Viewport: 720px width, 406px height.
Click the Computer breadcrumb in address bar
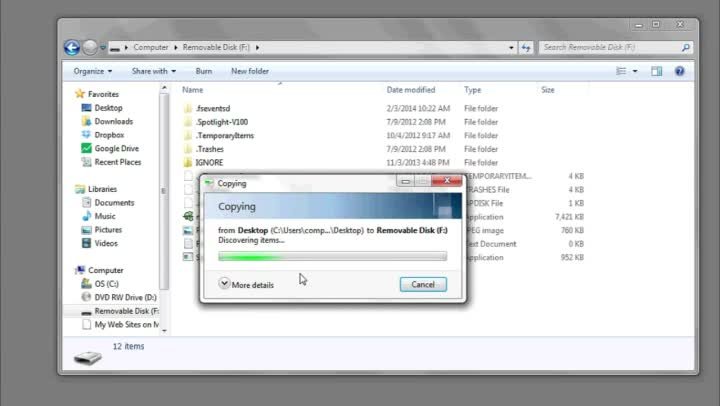(x=151, y=47)
